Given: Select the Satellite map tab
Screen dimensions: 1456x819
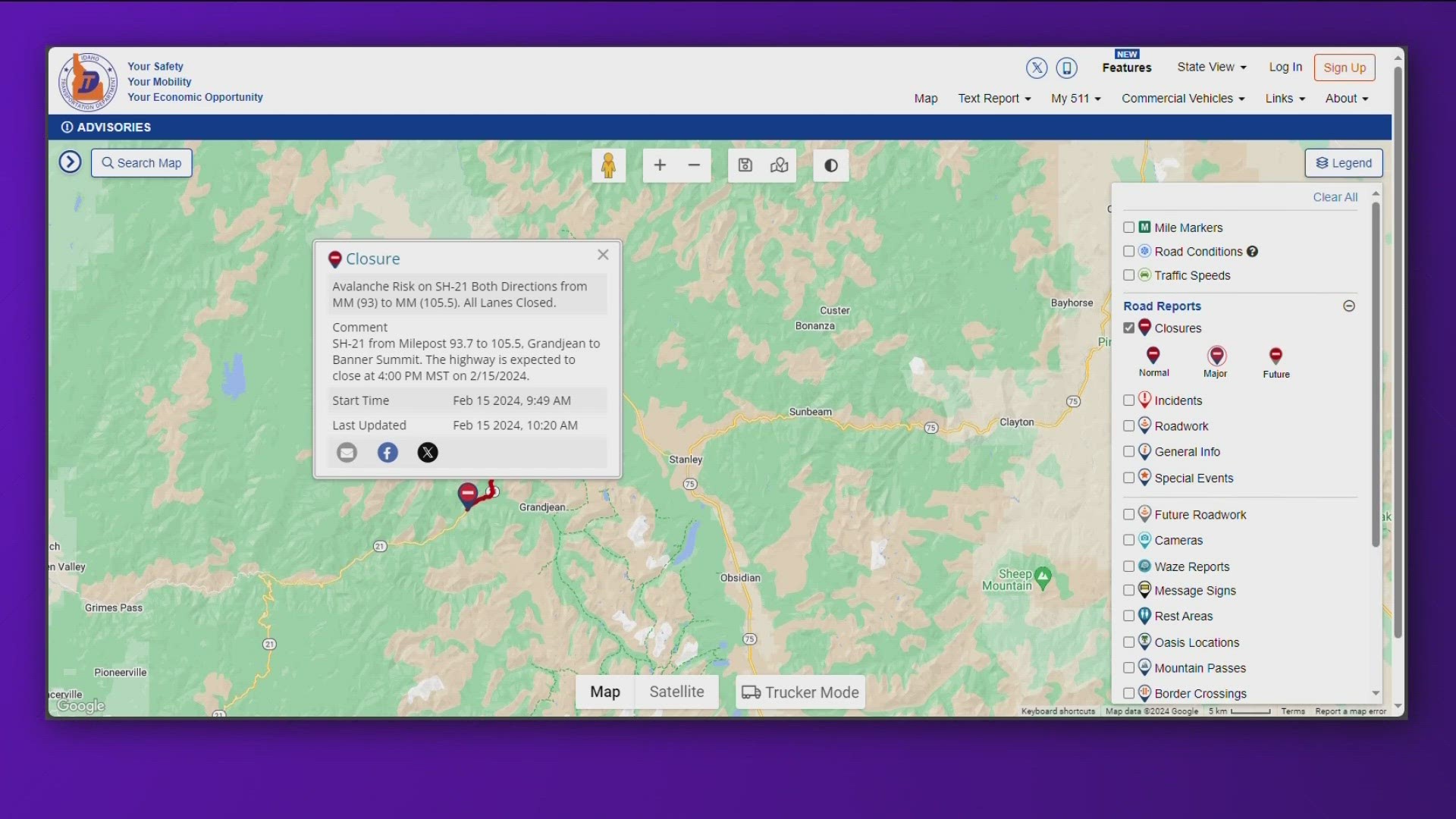Looking at the screenshot, I should [x=677, y=692].
